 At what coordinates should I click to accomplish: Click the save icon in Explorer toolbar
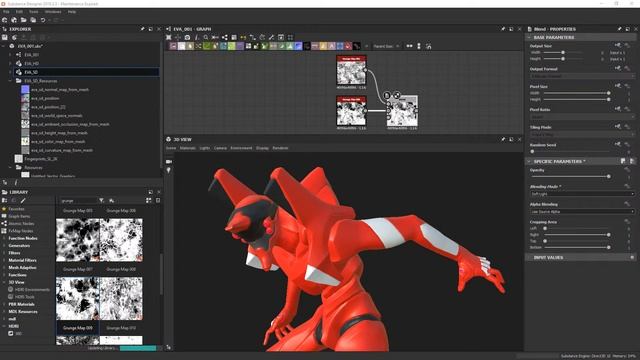4,38
